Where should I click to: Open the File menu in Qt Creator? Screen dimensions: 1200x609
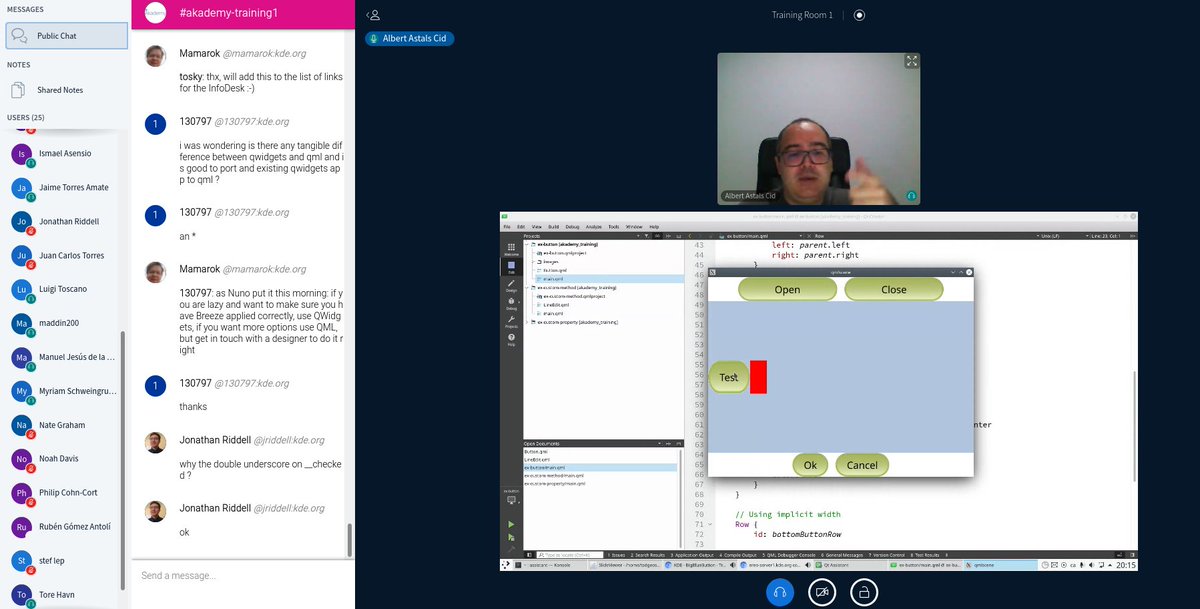[507, 227]
